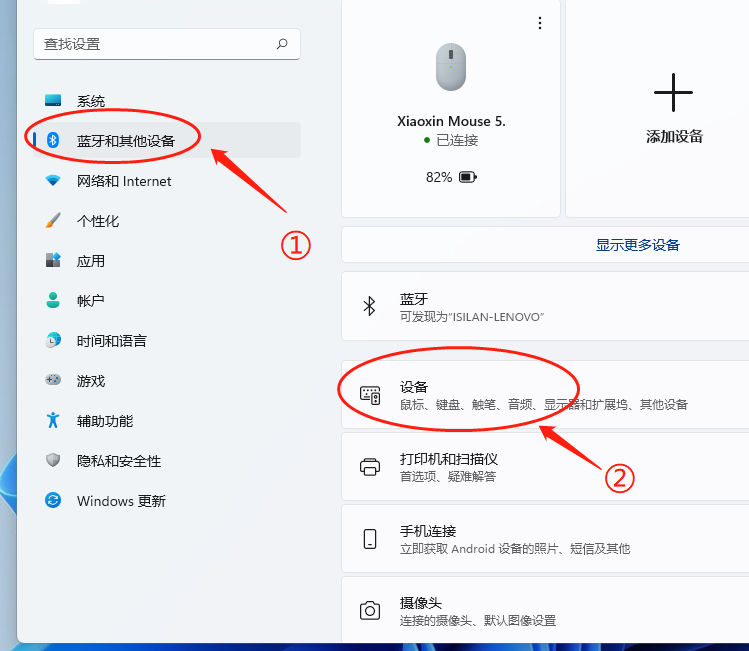Click the Xiaoxin Mouse device thumbnail

point(450,68)
